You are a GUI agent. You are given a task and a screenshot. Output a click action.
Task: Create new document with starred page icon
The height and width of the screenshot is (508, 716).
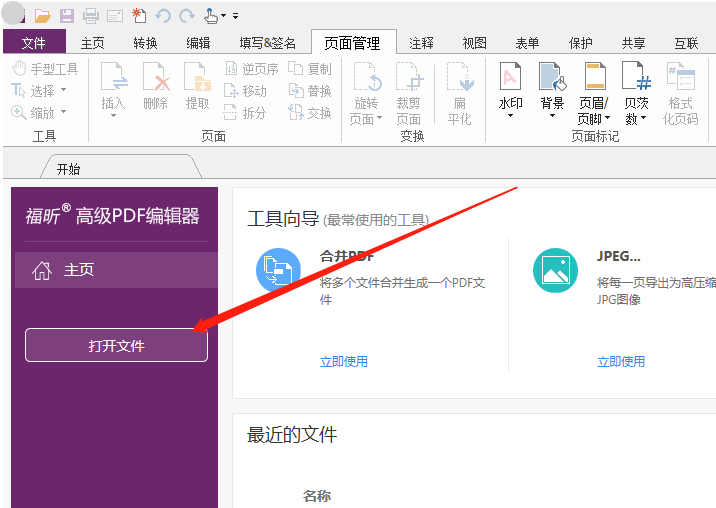click(x=139, y=16)
